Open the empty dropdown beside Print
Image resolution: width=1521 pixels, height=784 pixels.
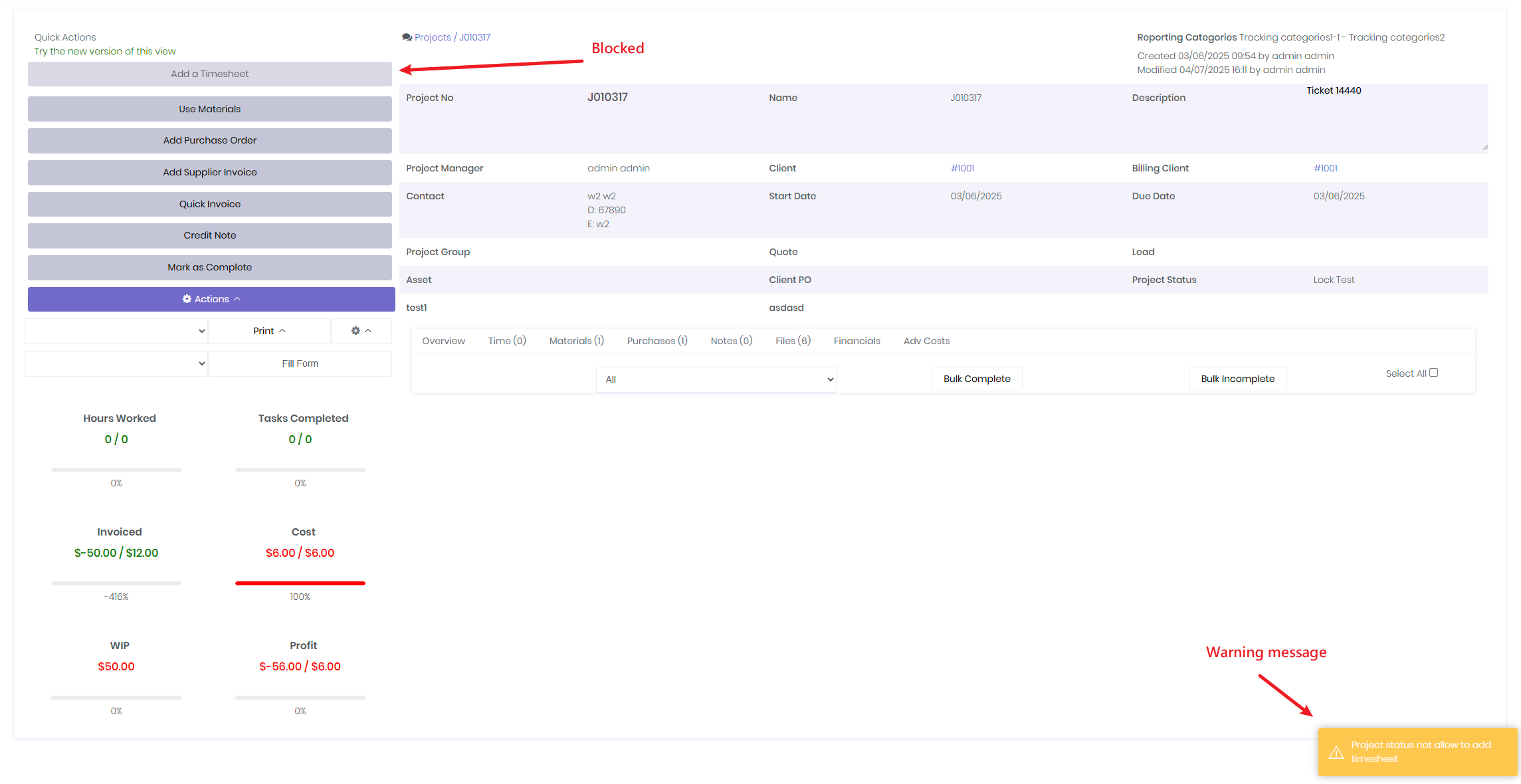(116, 331)
